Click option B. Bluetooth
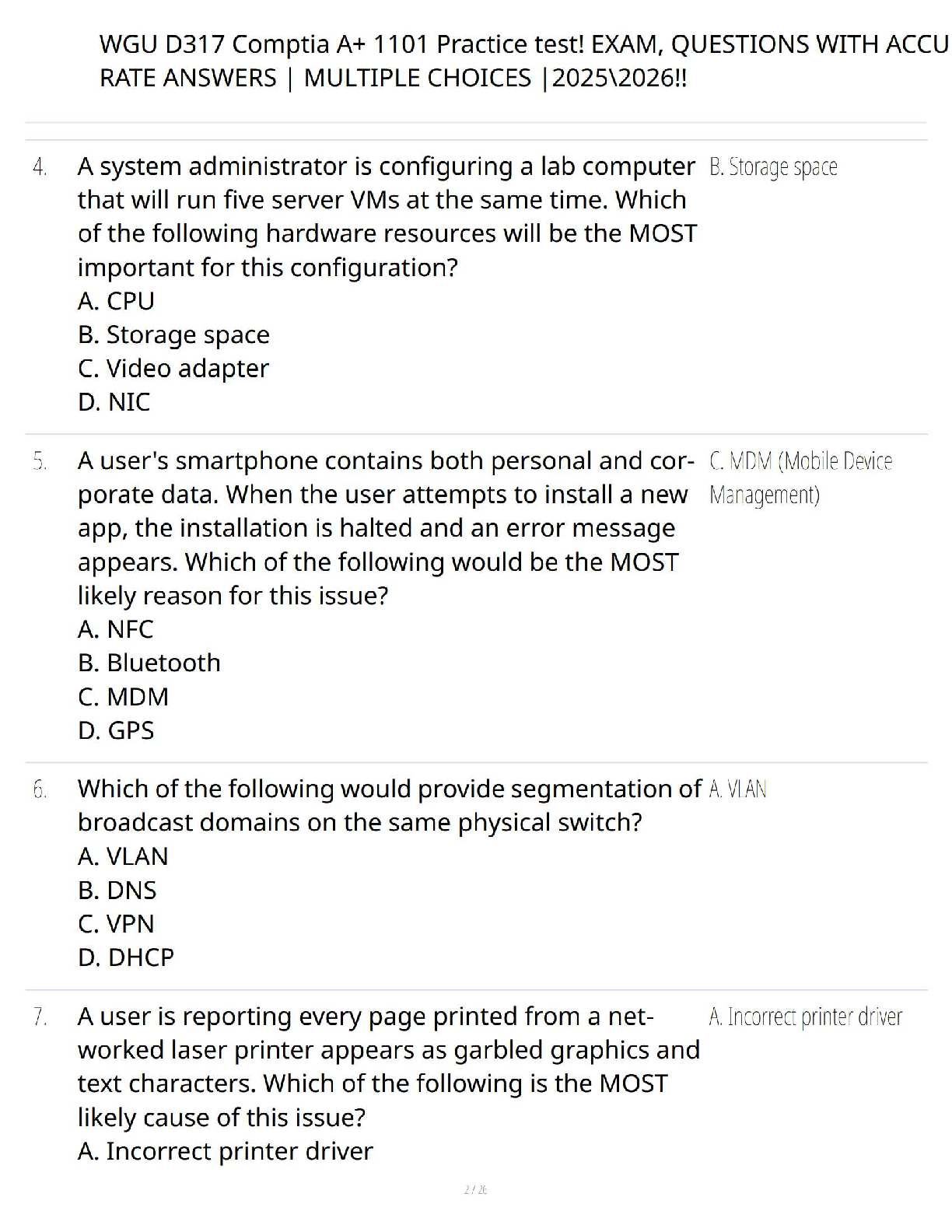Screen dimensions: 952x1232 coord(149,663)
